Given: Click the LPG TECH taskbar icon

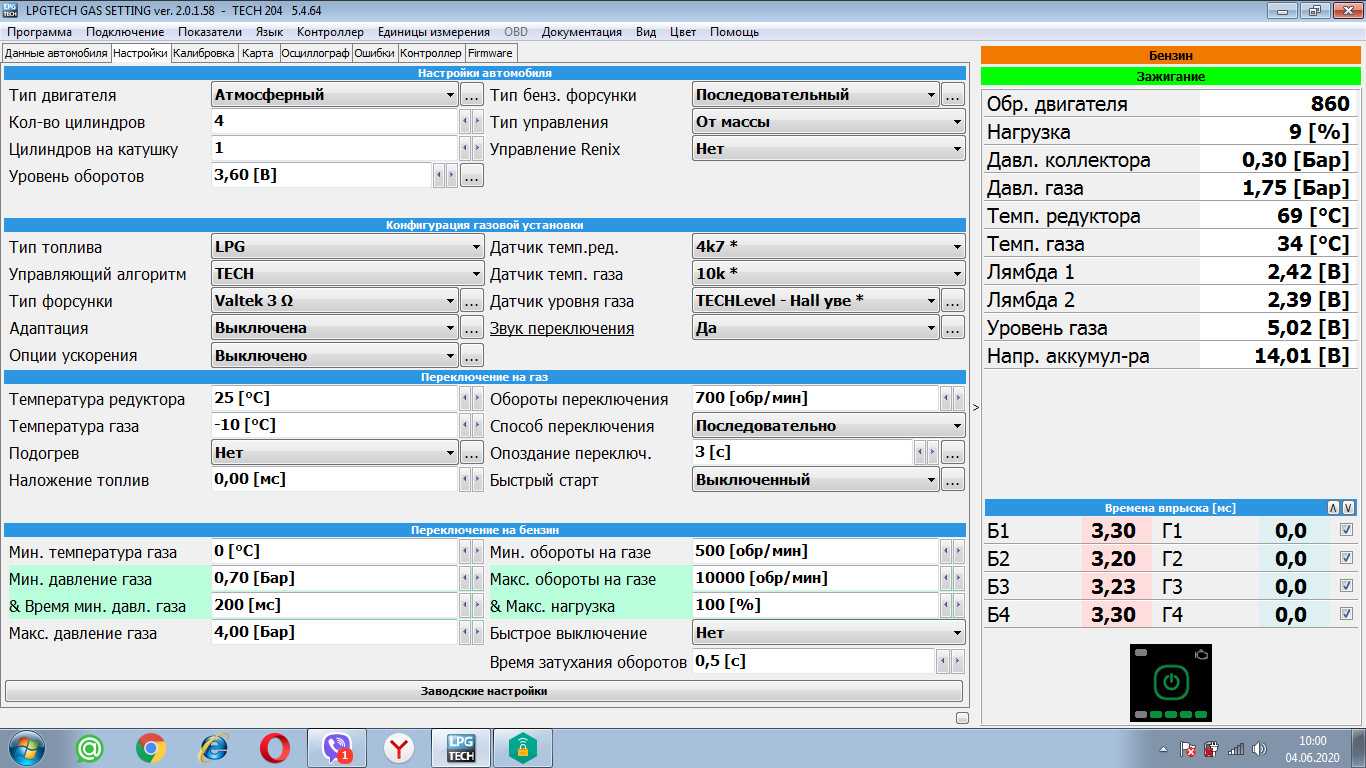Looking at the screenshot, I should pos(461,748).
